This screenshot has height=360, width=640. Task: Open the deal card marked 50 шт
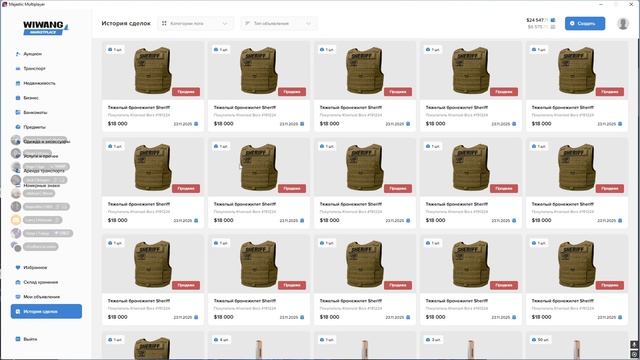click(x=577, y=346)
